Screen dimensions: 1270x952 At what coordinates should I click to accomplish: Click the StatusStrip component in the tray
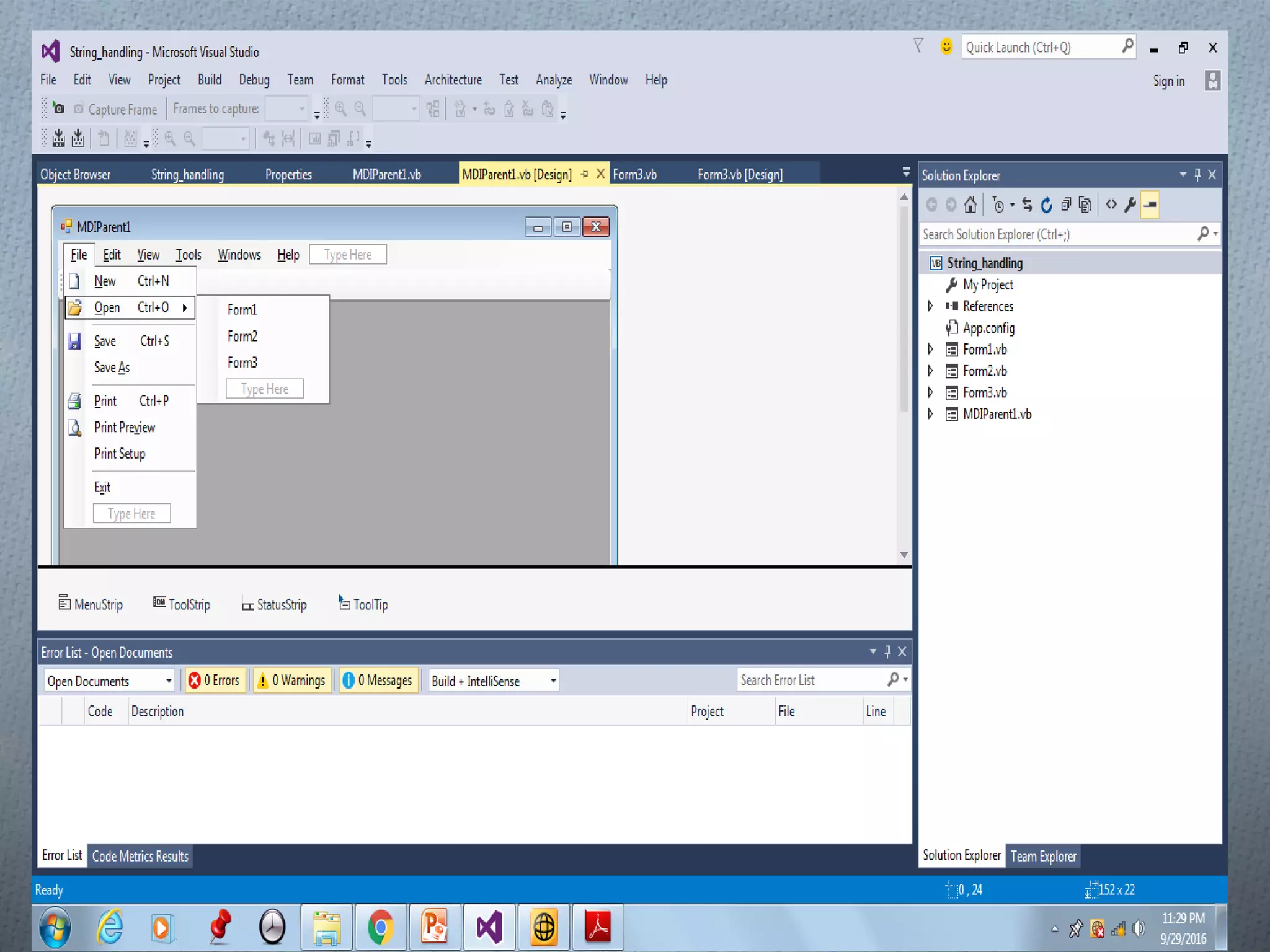(274, 604)
